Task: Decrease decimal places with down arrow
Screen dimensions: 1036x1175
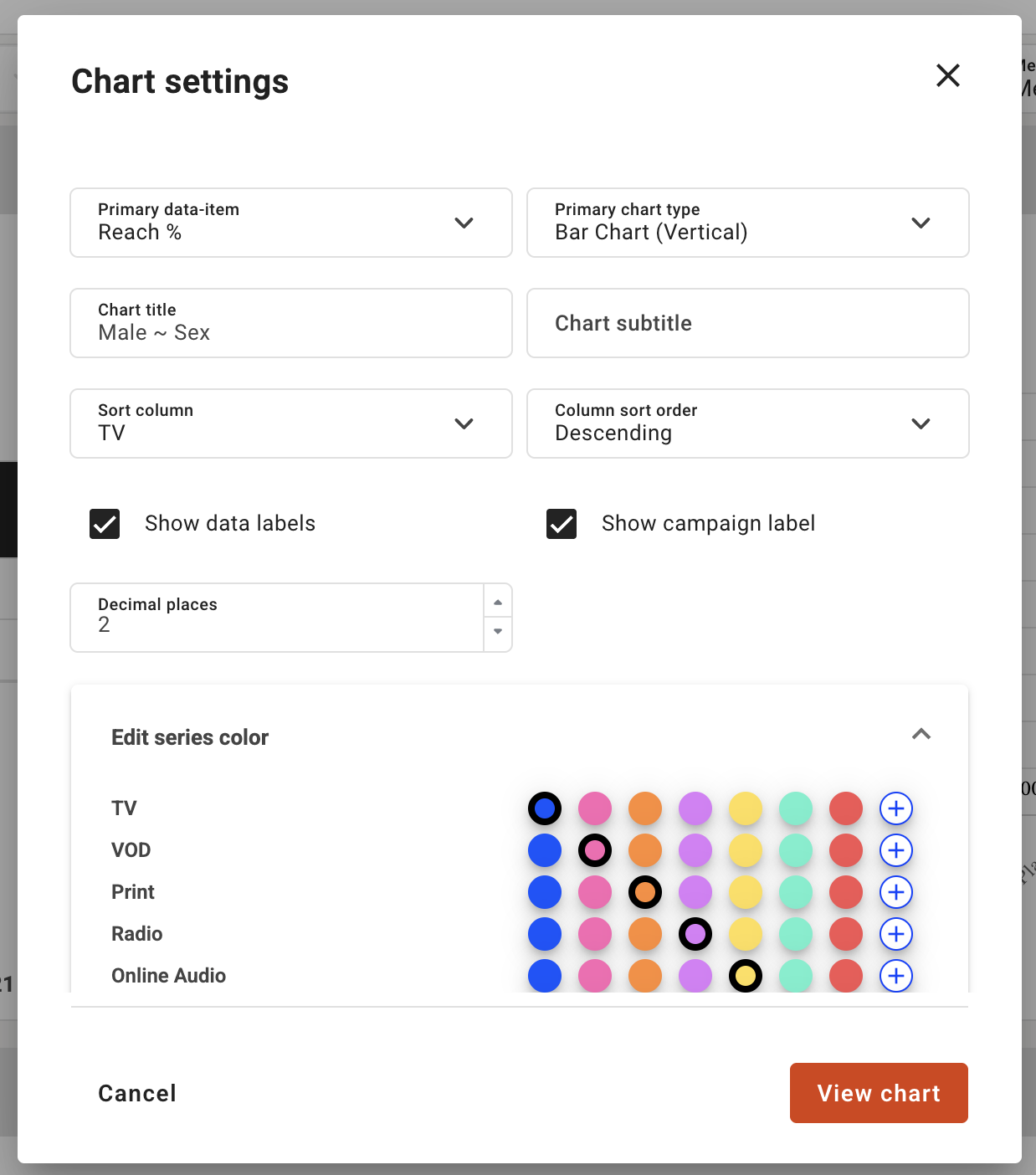Action: coord(498,632)
